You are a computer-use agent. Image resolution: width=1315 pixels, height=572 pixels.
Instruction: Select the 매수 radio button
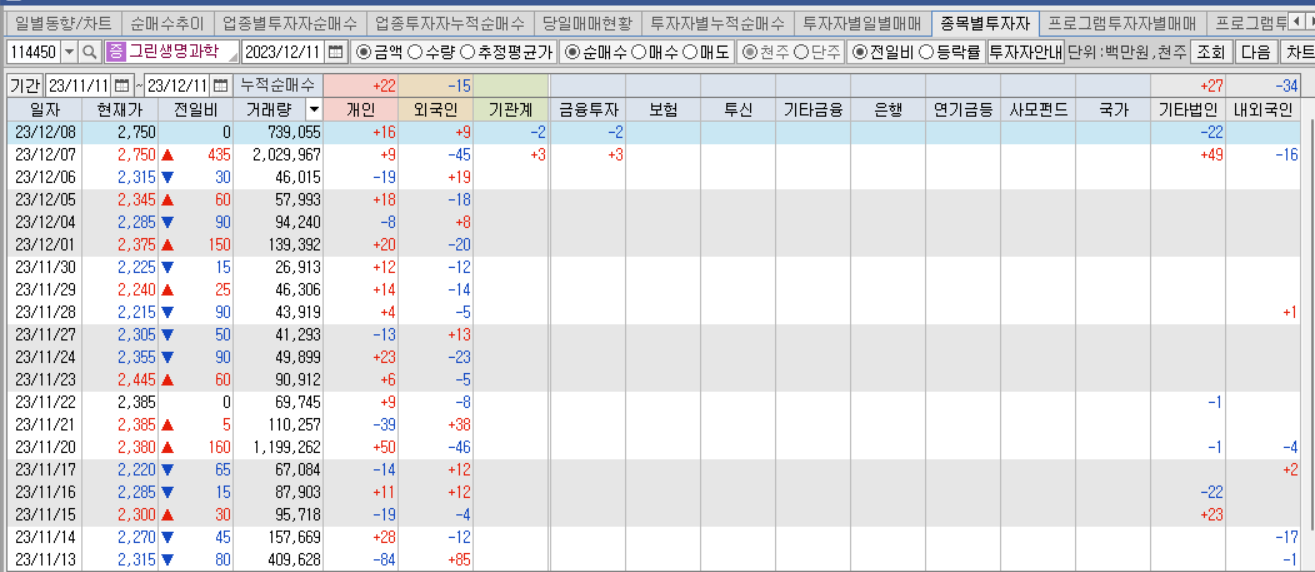coord(638,52)
